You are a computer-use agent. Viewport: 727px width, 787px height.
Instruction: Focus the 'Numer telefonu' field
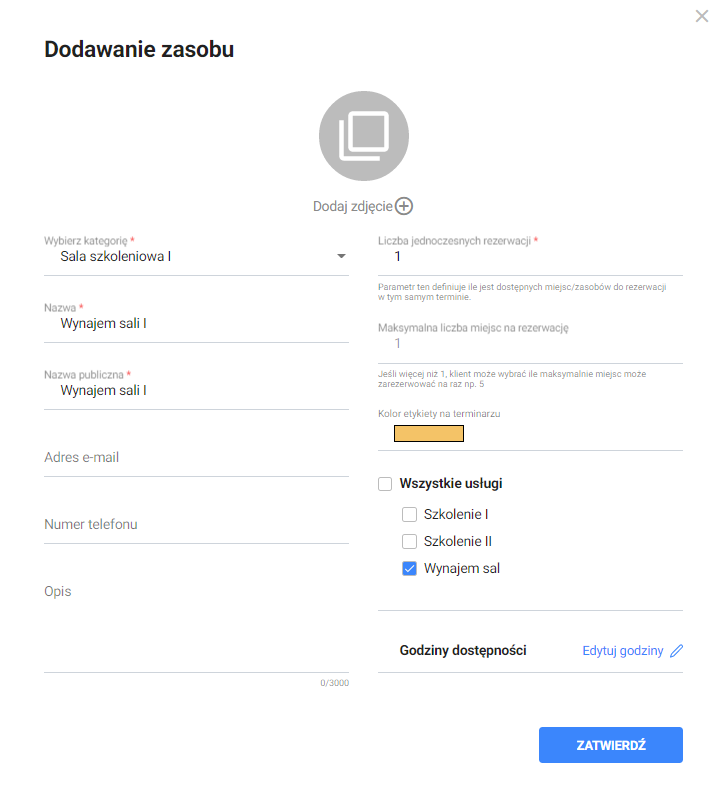pos(196,525)
